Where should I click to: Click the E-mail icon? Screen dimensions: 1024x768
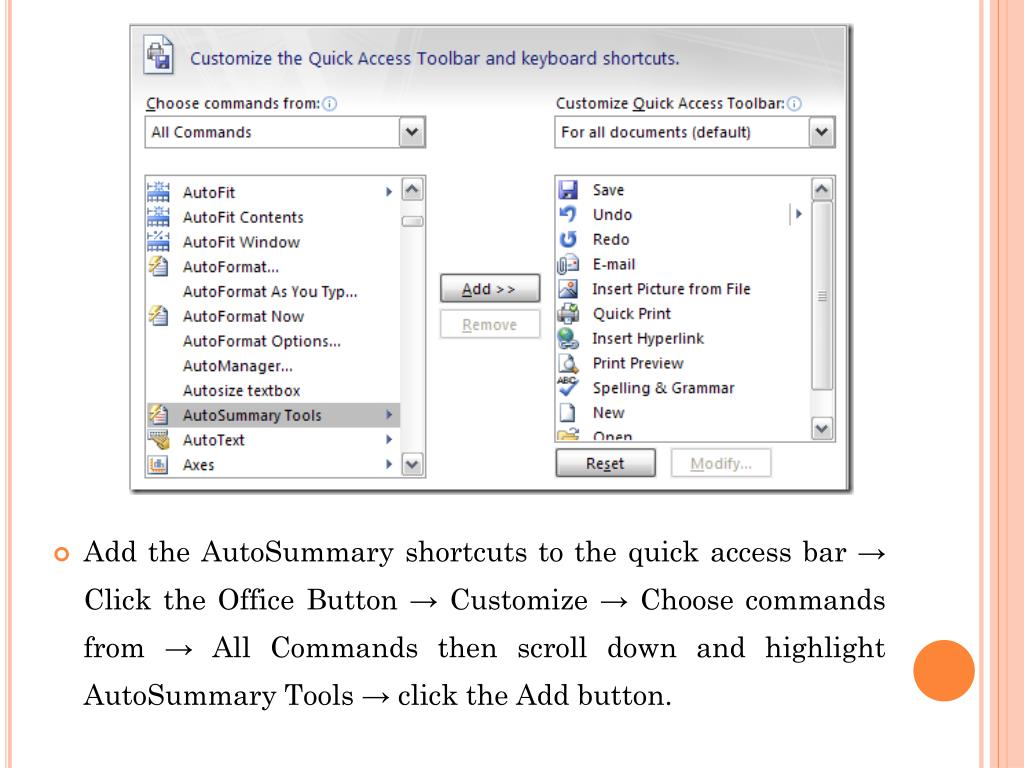pos(568,264)
